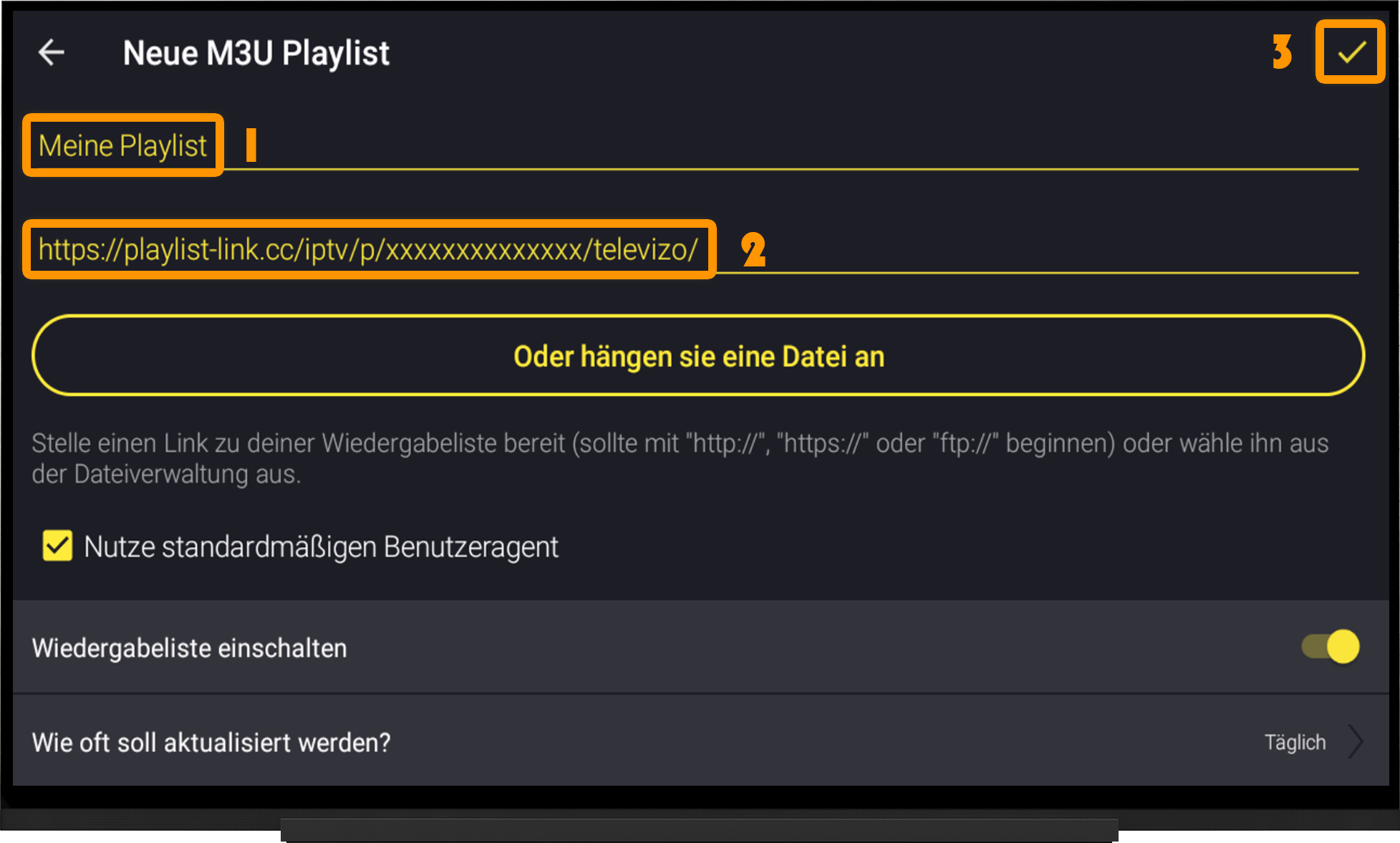Toggle the 'Nutze standardmäßigen Benutzeragent' label
Screen dimensions: 1400x843
point(321,547)
